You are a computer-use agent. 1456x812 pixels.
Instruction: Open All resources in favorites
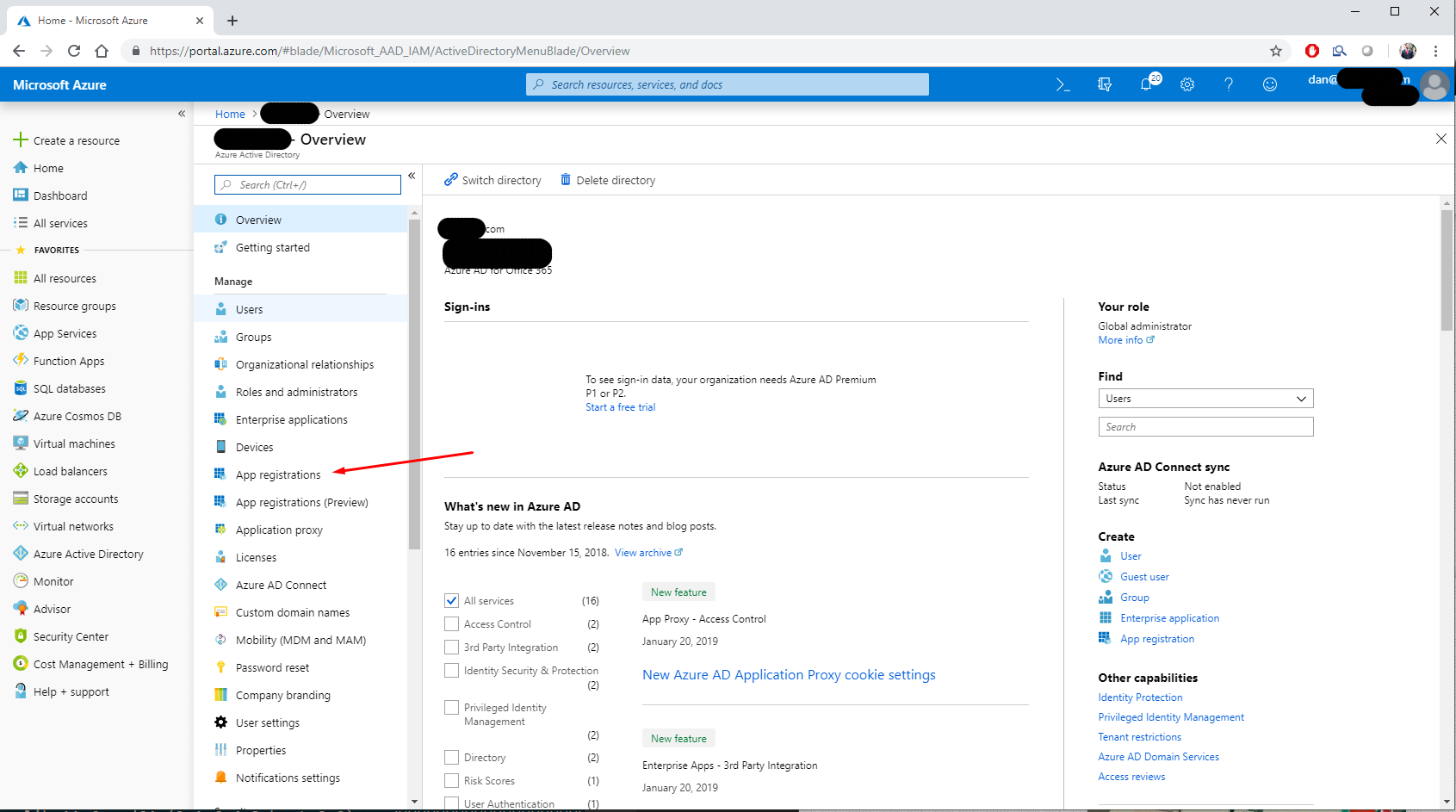[x=65, y=278]
